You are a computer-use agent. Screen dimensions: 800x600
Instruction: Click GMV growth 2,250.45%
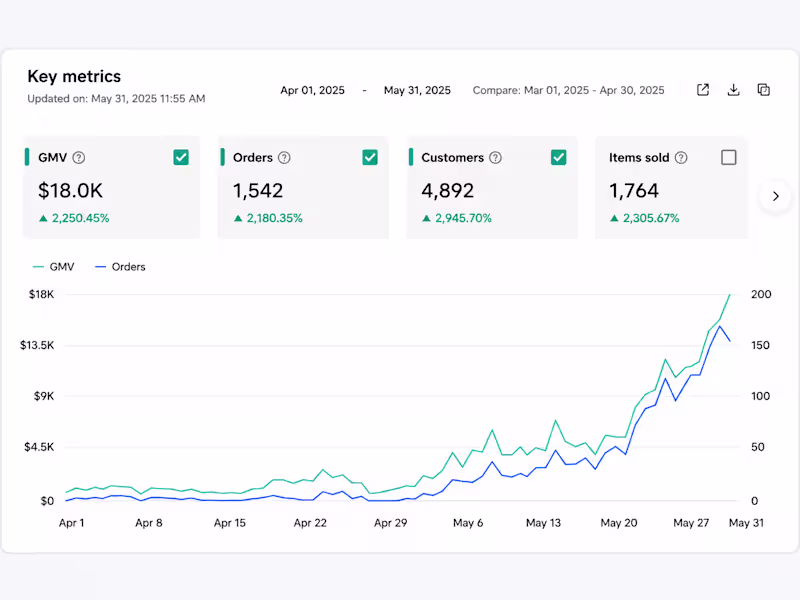(74, 218)
